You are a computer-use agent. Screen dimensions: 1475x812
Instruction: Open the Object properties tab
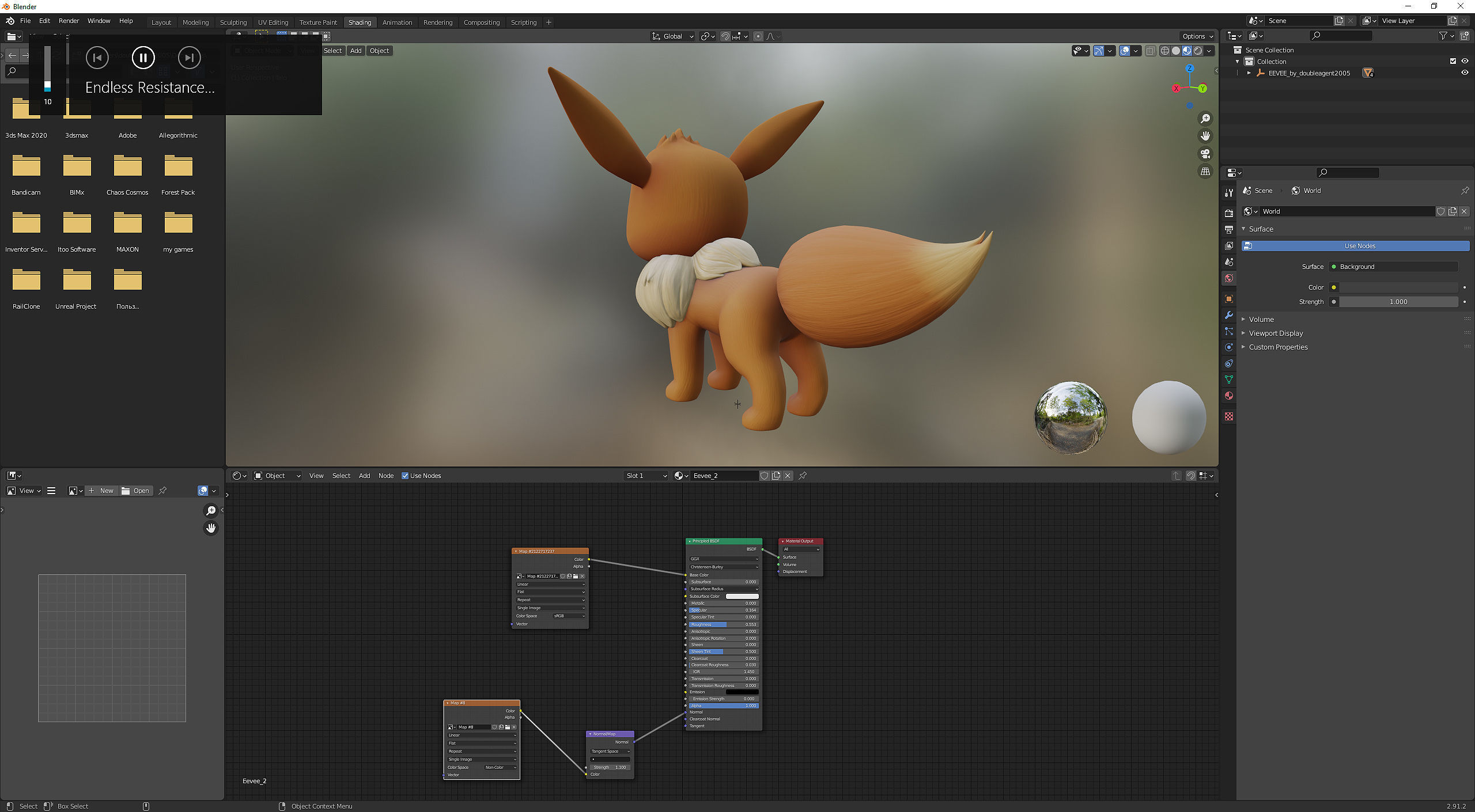click(x=1229, y=299)
